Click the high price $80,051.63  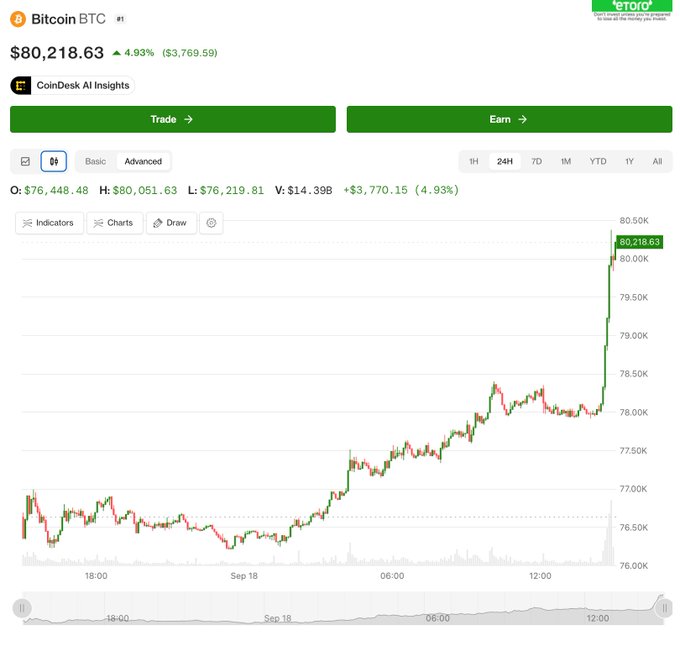(x=145, y=190)
